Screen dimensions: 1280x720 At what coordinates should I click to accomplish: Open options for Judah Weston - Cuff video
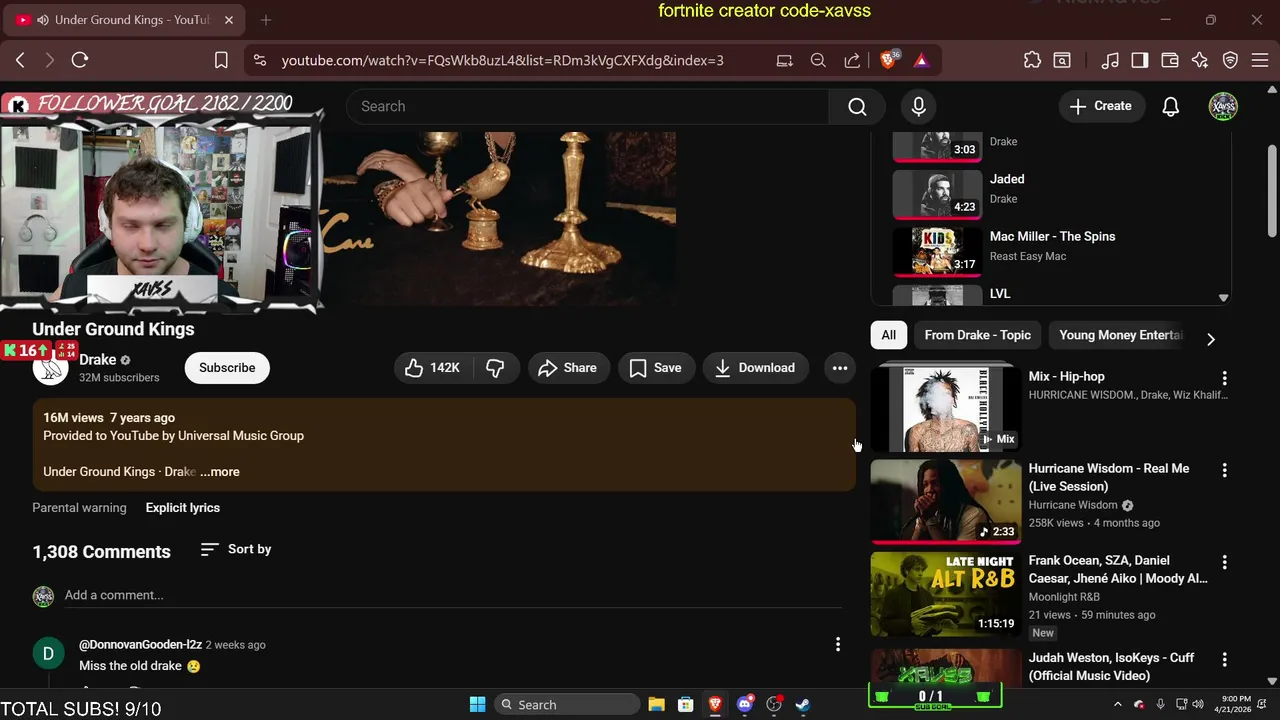(x=1224, y=659)
